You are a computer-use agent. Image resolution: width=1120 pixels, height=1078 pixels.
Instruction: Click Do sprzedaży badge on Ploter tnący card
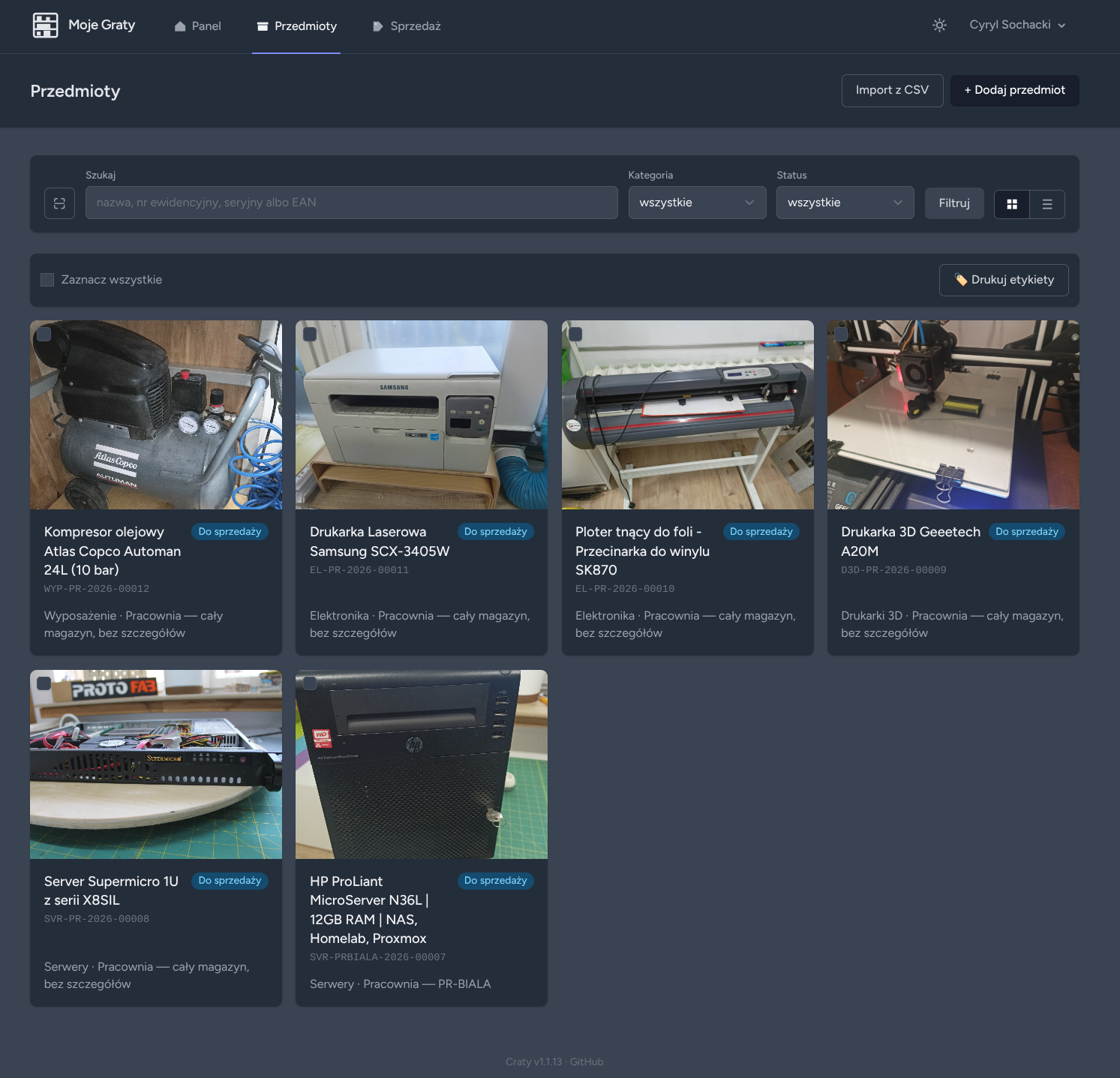tap(761, 531)
